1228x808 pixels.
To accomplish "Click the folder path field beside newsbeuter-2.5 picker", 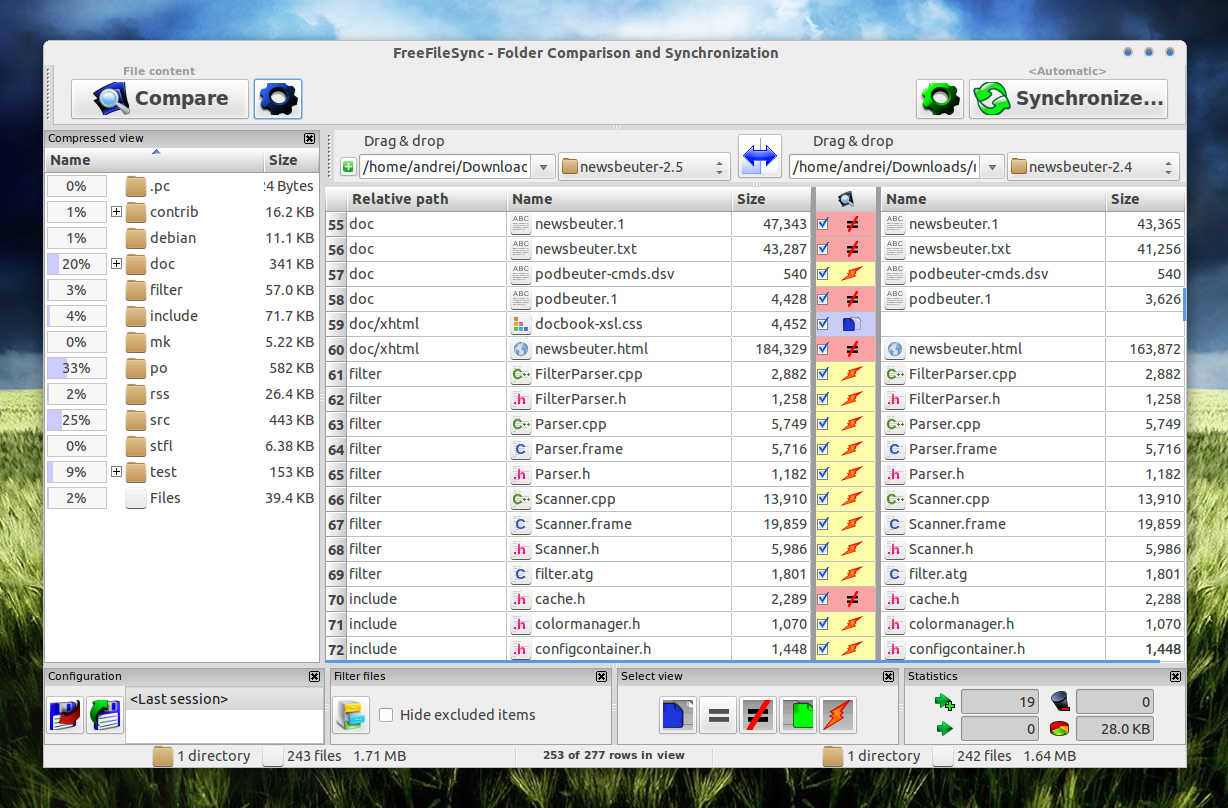I will click(445, 167).
